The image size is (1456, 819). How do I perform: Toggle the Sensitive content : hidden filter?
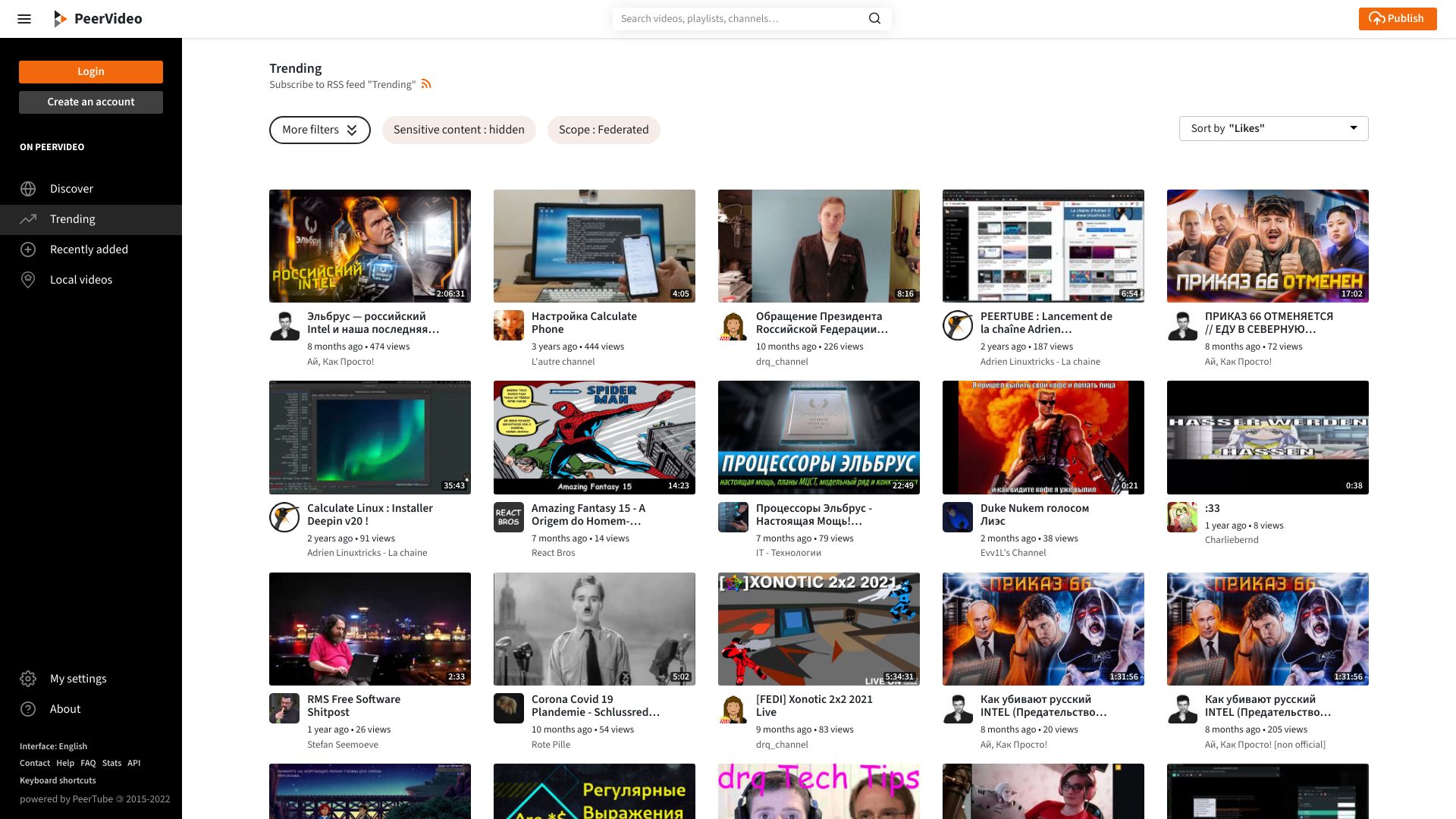click(x=459, y=130)
